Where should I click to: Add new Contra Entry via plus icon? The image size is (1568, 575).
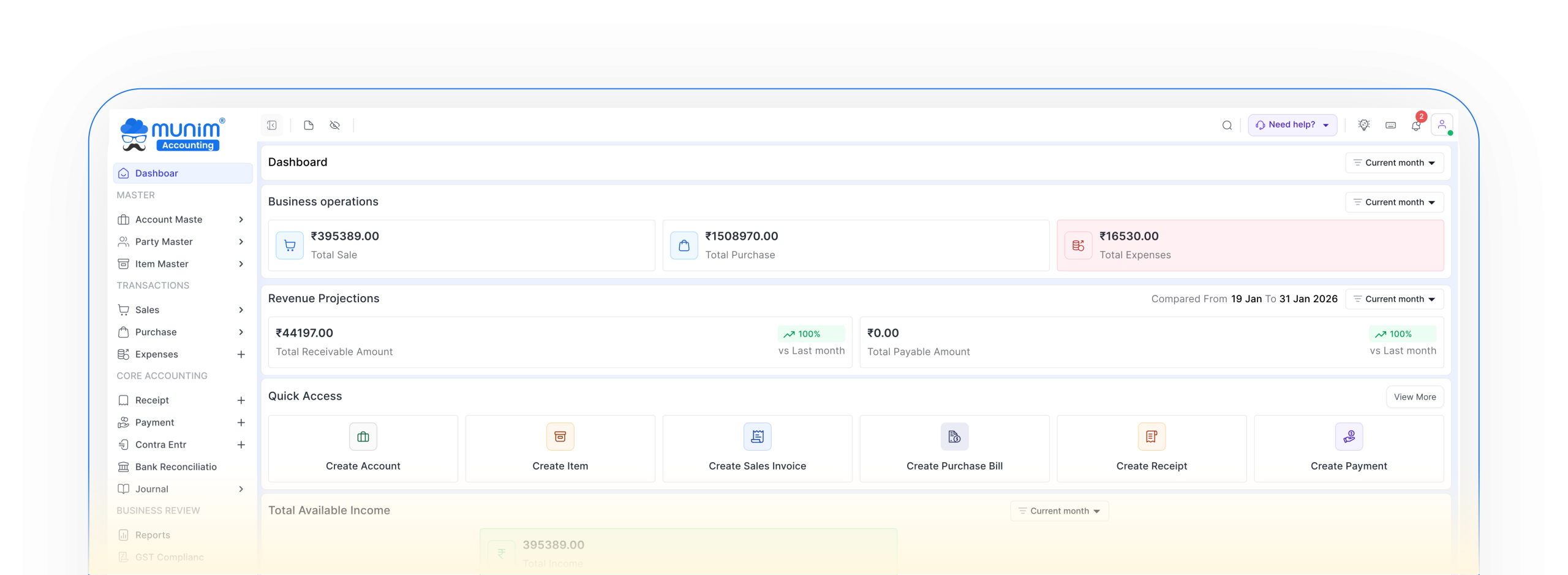[241, 444]
